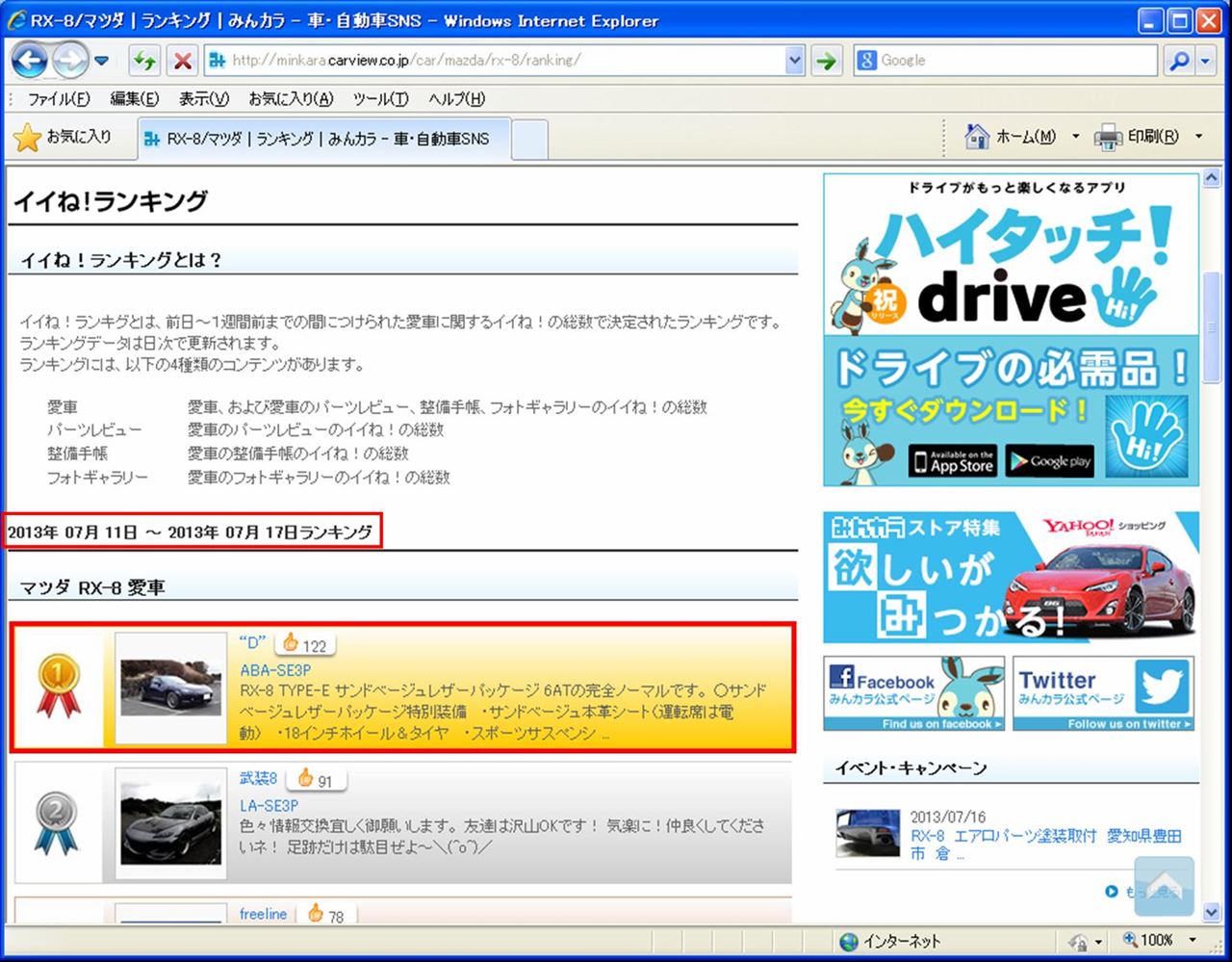Open the ABA-SE3P model link

tap(275, 670)
